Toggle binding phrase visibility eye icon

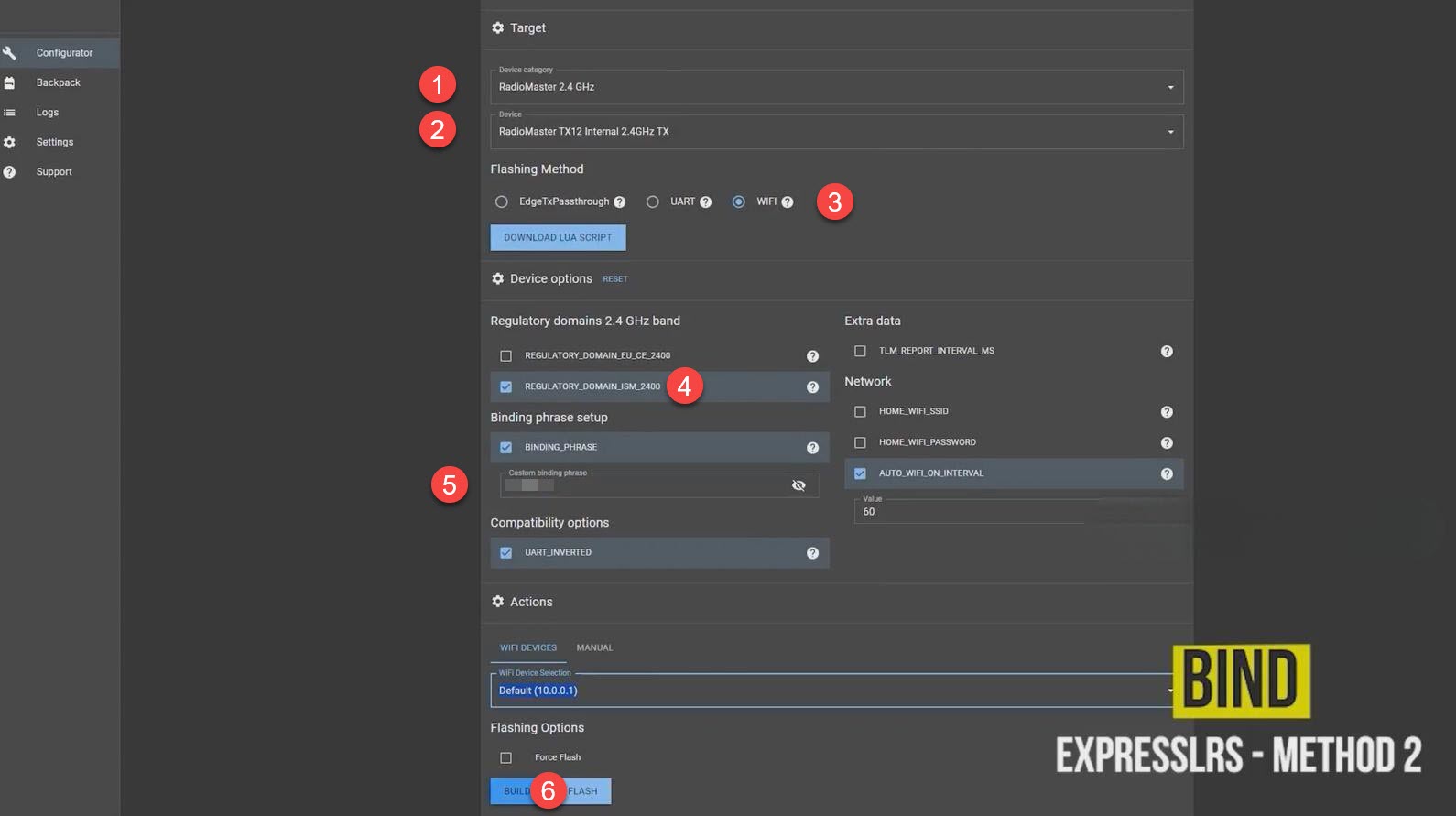click(799, 485)
